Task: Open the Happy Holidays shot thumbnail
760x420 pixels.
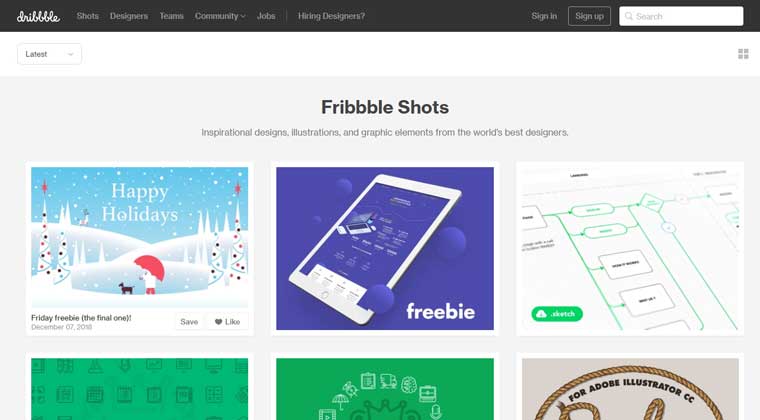Action: click(x=140, y=237)
